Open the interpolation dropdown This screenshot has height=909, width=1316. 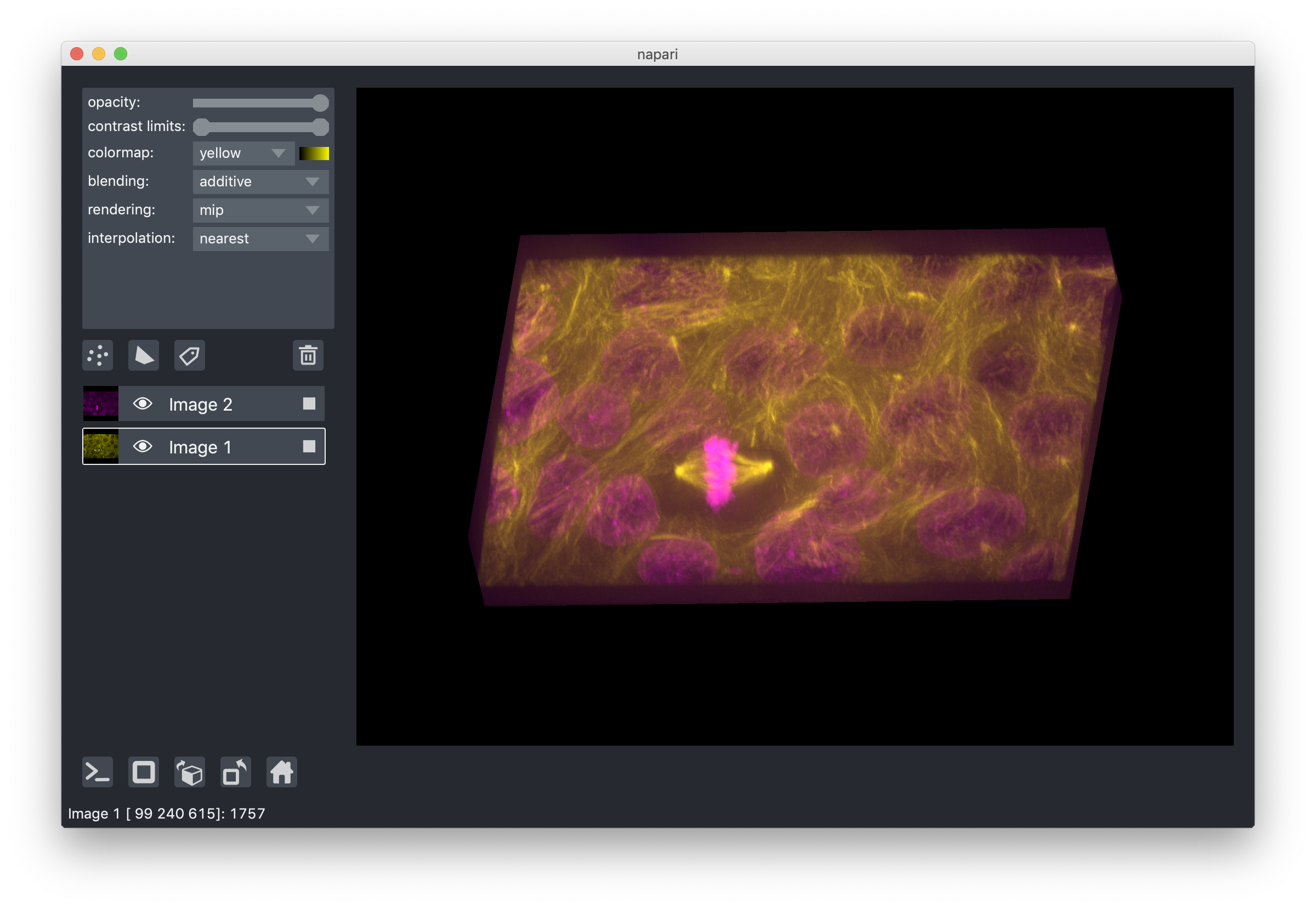(x=260, y=238)
